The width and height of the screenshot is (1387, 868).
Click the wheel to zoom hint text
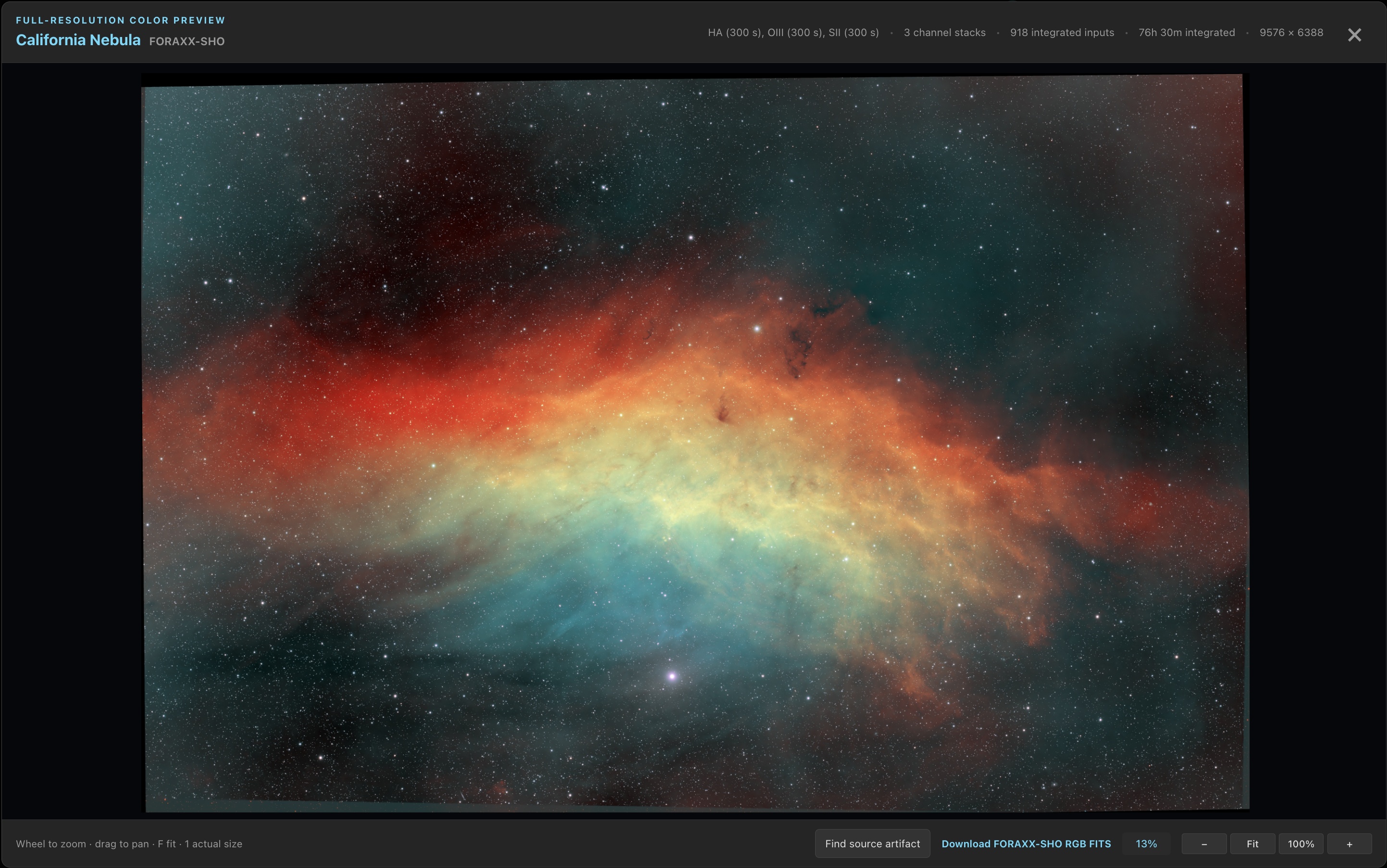(x=129, y=843)
